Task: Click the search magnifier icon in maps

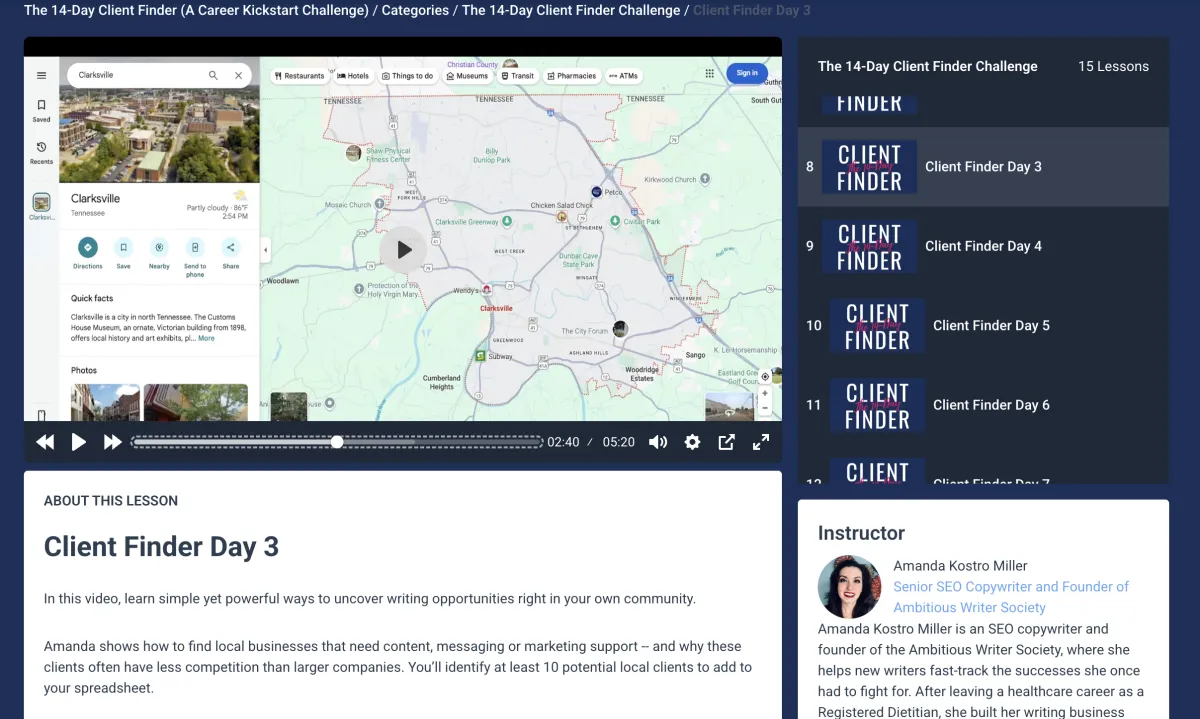Action: click(x=213, y=75)
